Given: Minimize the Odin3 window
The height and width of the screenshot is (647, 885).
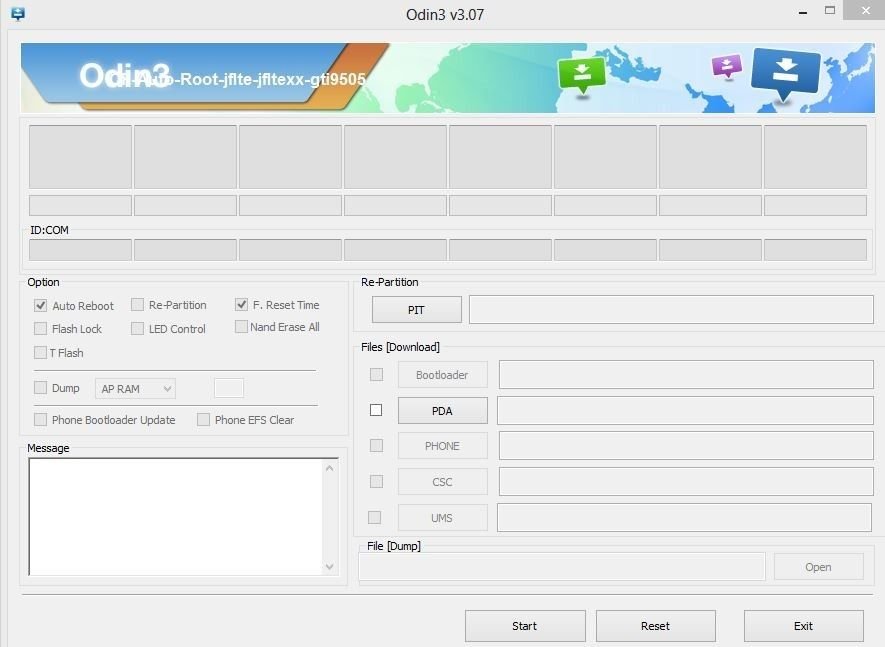Looking at the screenshot, I should [803, 12].
